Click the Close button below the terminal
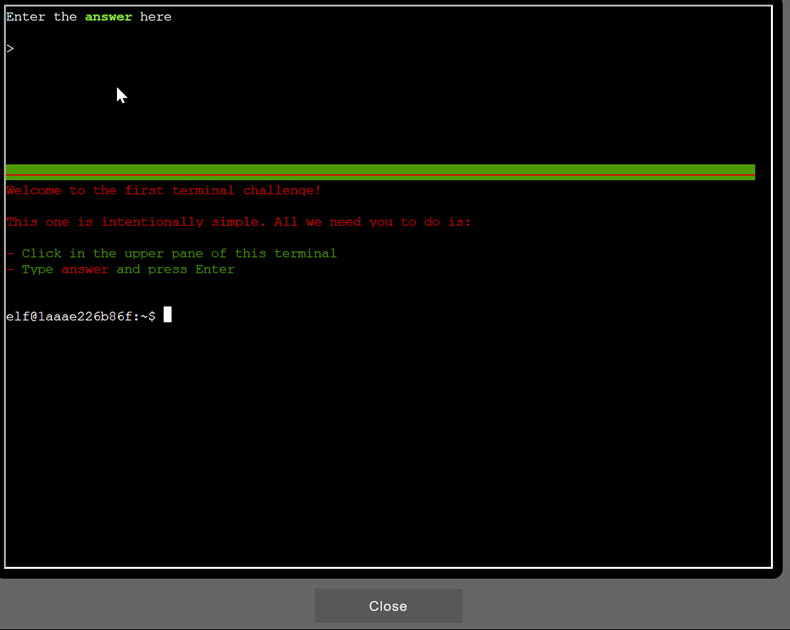The height and width of the screenshot is (630, 790). (x=388, y=606)
